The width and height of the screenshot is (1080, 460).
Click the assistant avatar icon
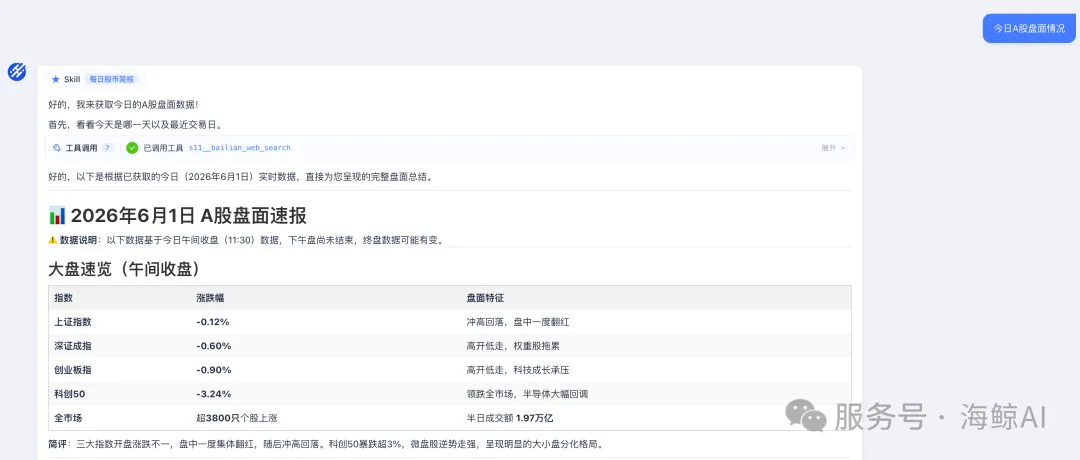point(17,71)
